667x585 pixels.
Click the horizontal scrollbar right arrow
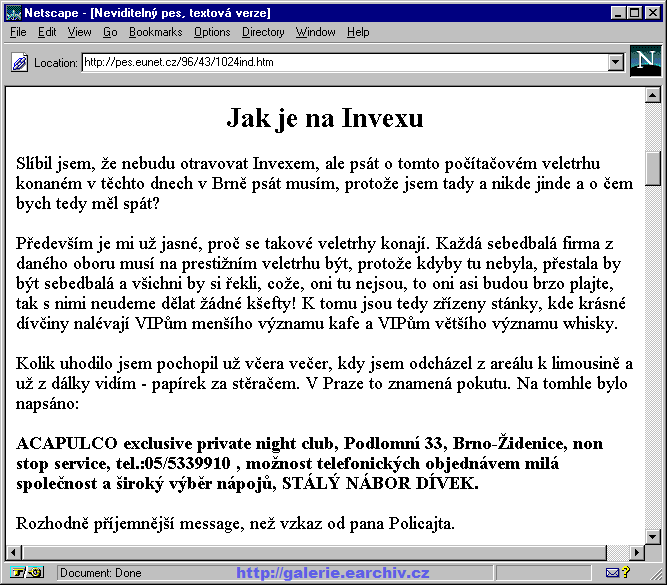(x=636, y=552)
